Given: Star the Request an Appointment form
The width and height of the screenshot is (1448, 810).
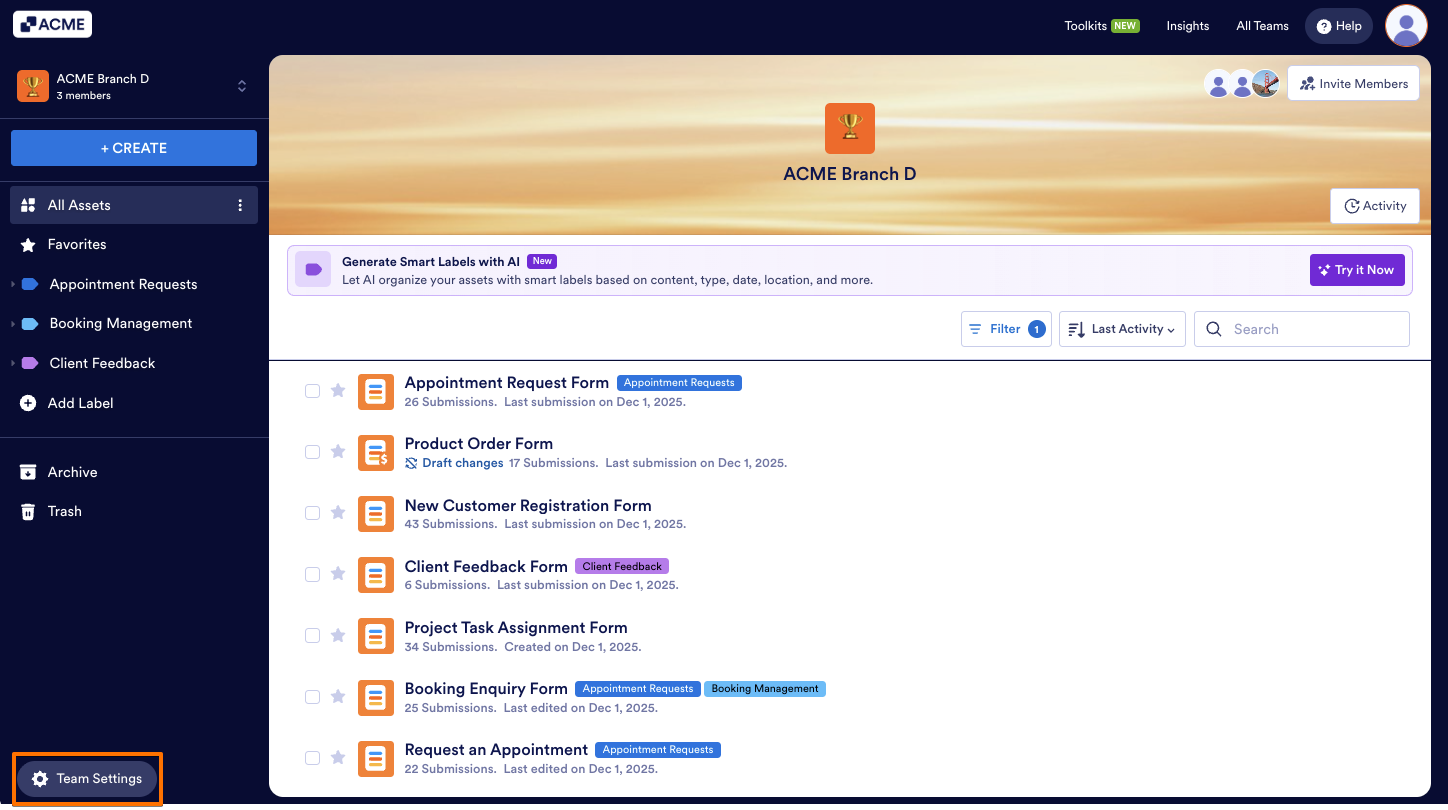Looking at the screenshot, I should point(338,757).
